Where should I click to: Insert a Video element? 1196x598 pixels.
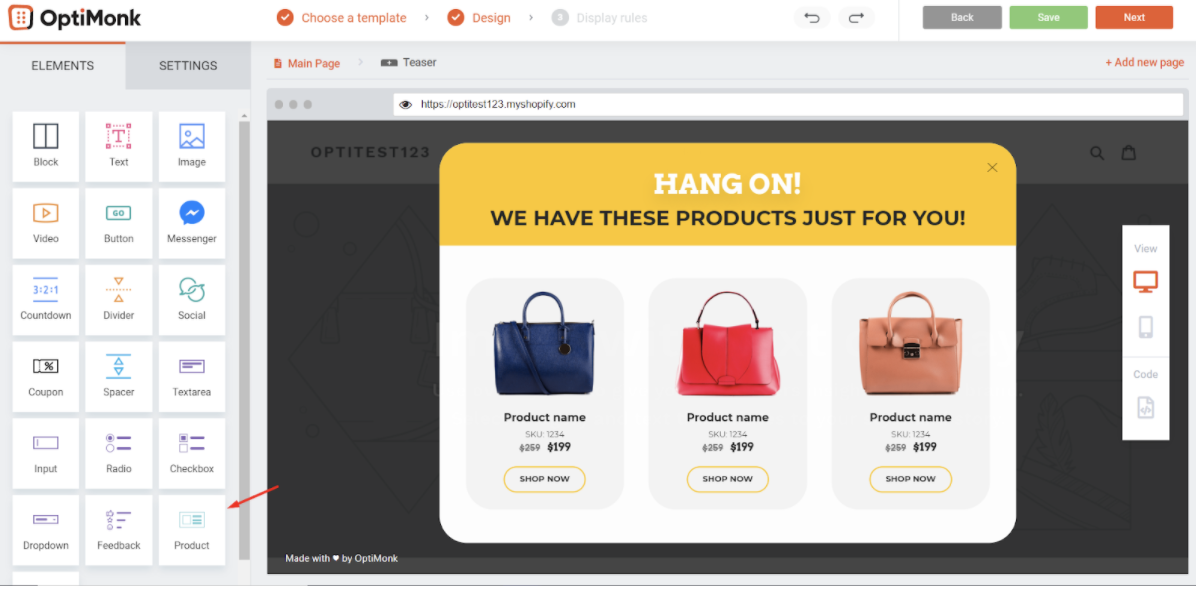(46, 223)
